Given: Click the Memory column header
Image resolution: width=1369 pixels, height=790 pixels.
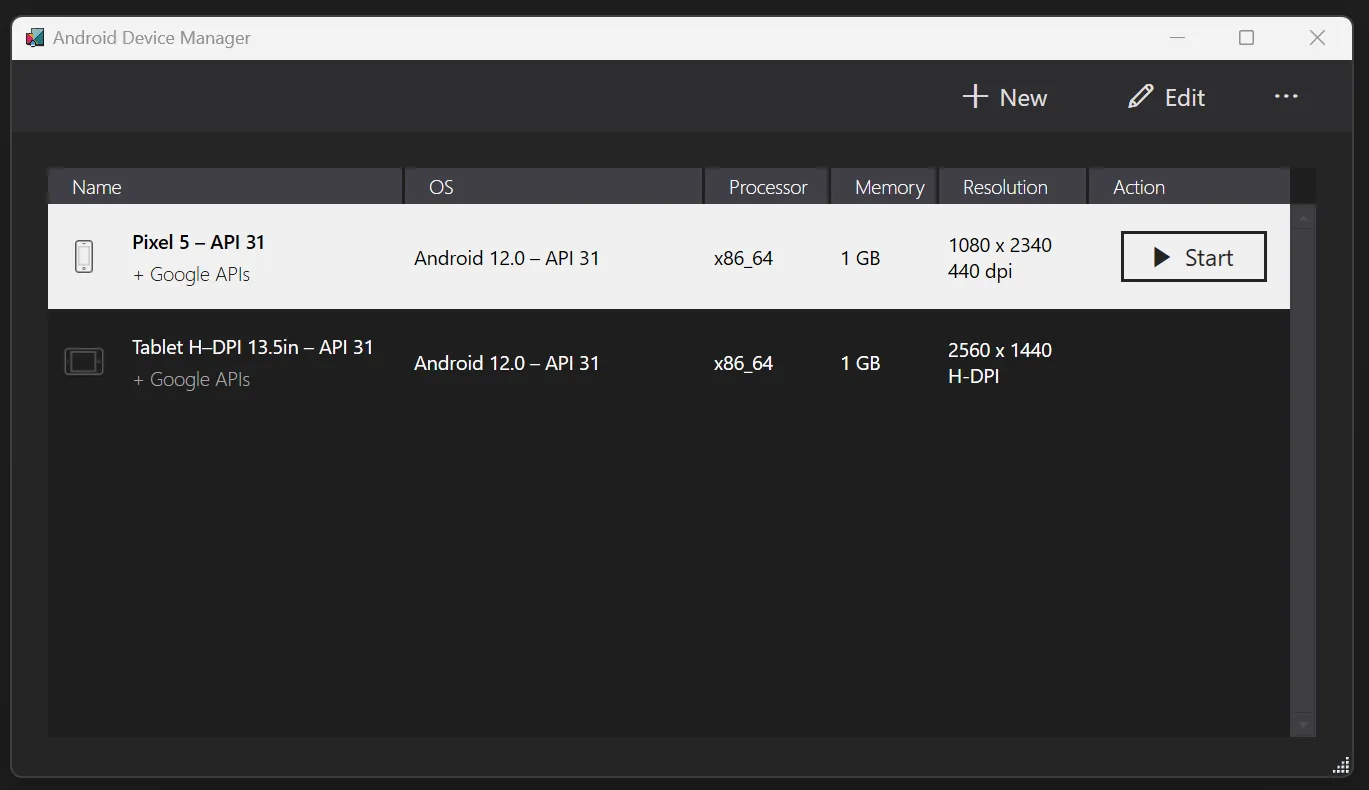Looking at the screenshot, I should coord(888,187).
